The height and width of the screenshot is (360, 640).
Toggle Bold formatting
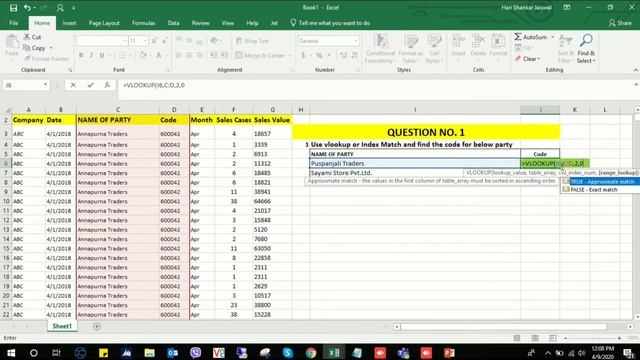[81, 55]
